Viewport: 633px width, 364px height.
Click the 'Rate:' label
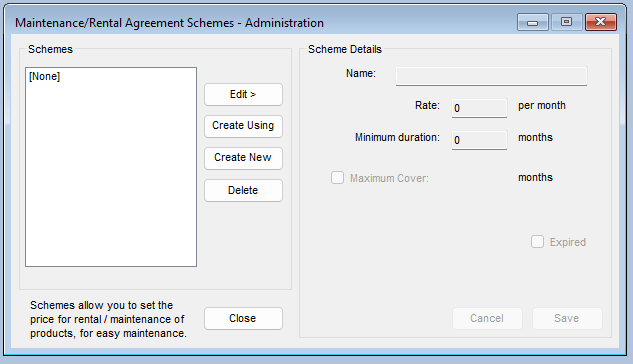coord(427,105)
